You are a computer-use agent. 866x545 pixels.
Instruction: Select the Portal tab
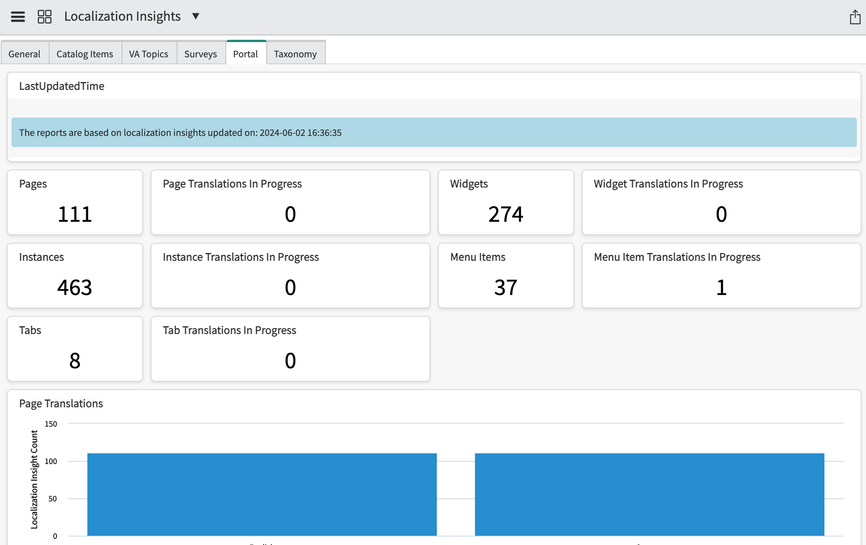245,54
